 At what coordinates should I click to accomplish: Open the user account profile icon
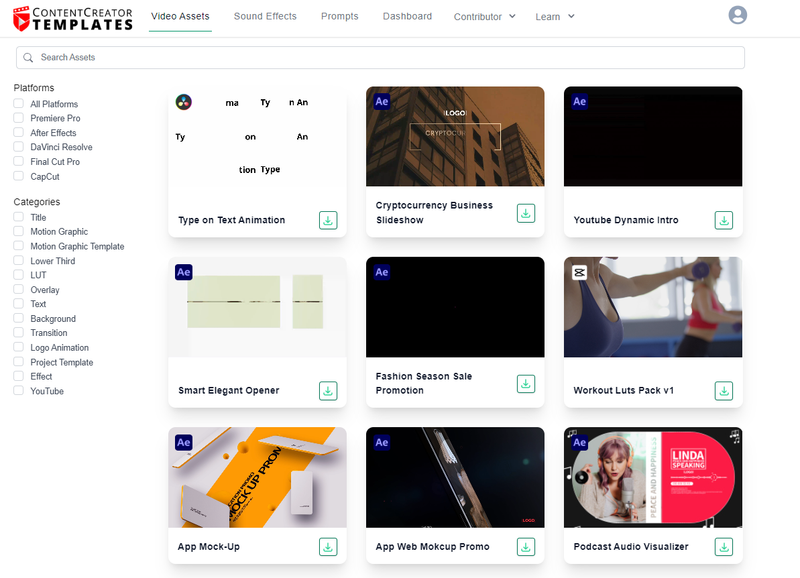coord(737,15)
